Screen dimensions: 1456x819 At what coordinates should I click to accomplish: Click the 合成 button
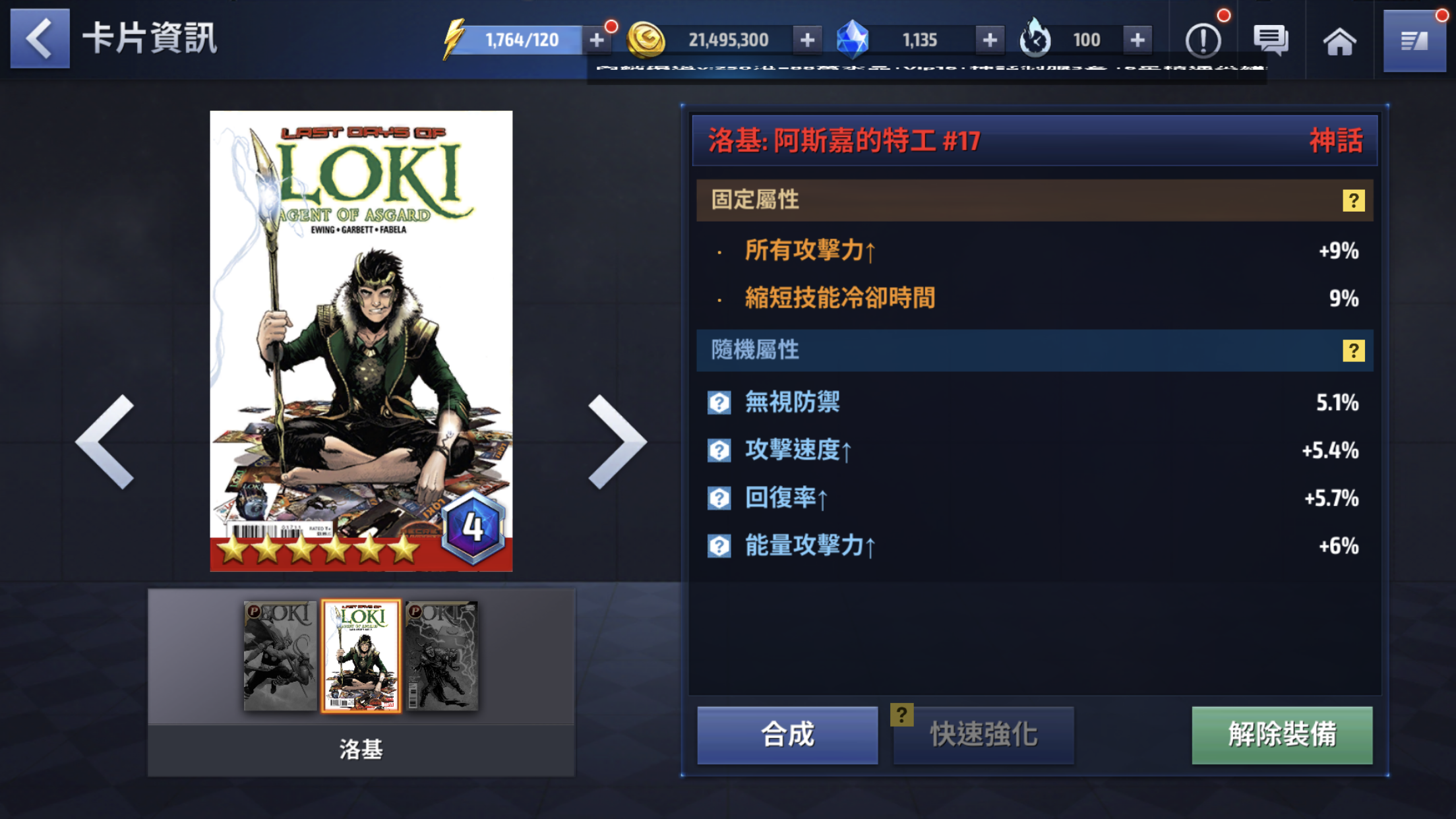787,735
